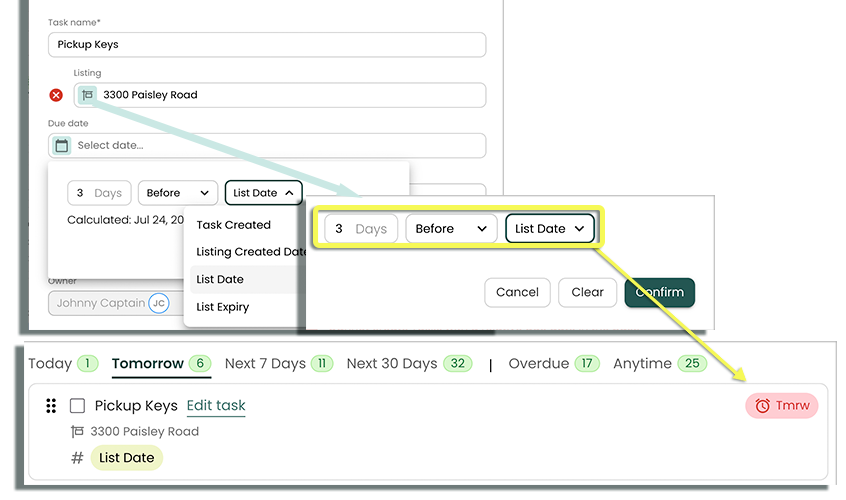Collapse the open List Date dropdown in the form
This screenshot has width=846, height=500.
(x=263, y=193)
